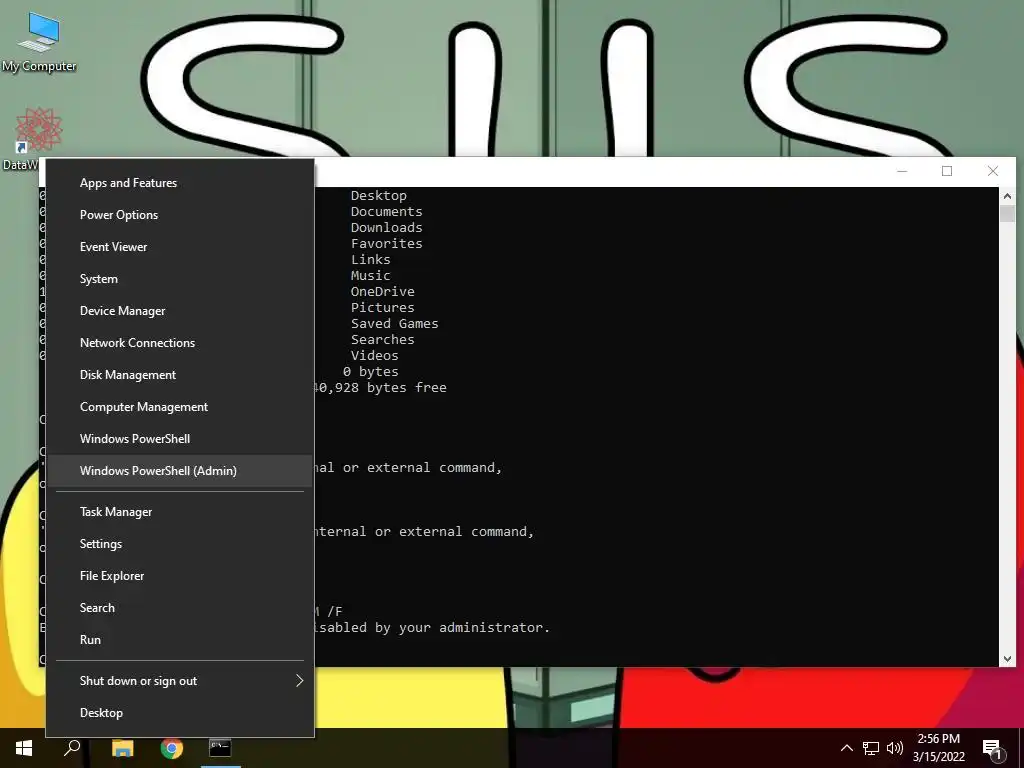The image size is (1024, 768).
Task: Click 'Searches' in the console listing
Action: click(x=383, y=340)
